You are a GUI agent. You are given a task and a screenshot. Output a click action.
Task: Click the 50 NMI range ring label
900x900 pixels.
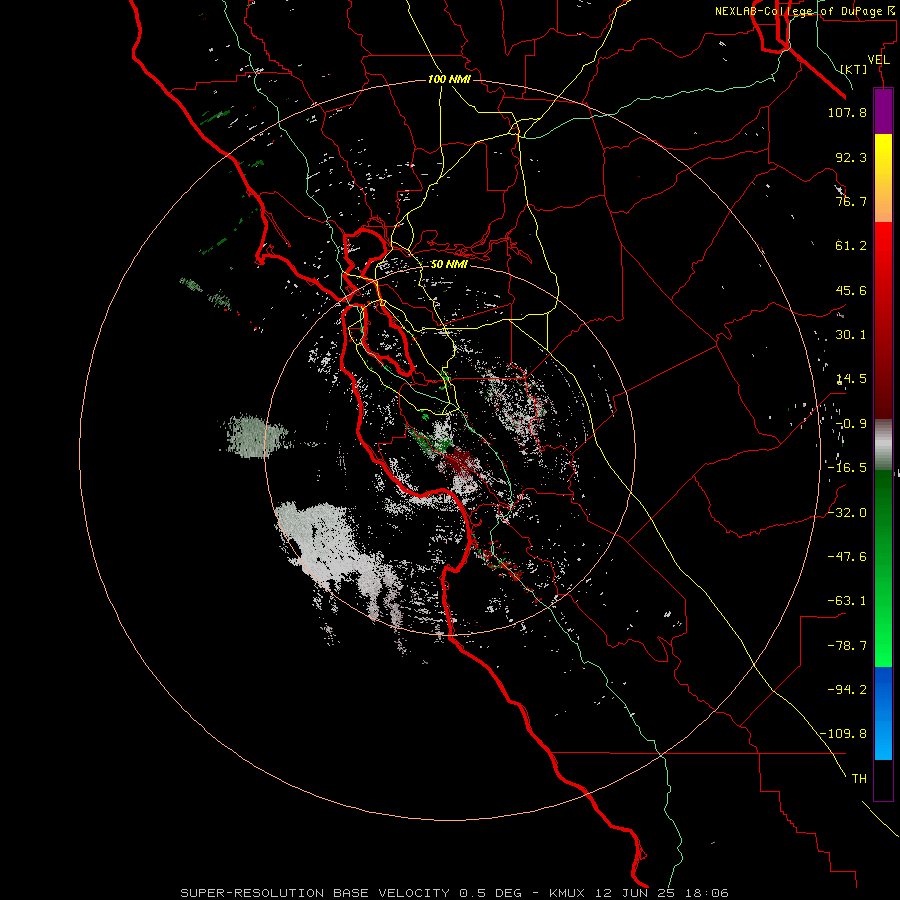coord(449,264)
